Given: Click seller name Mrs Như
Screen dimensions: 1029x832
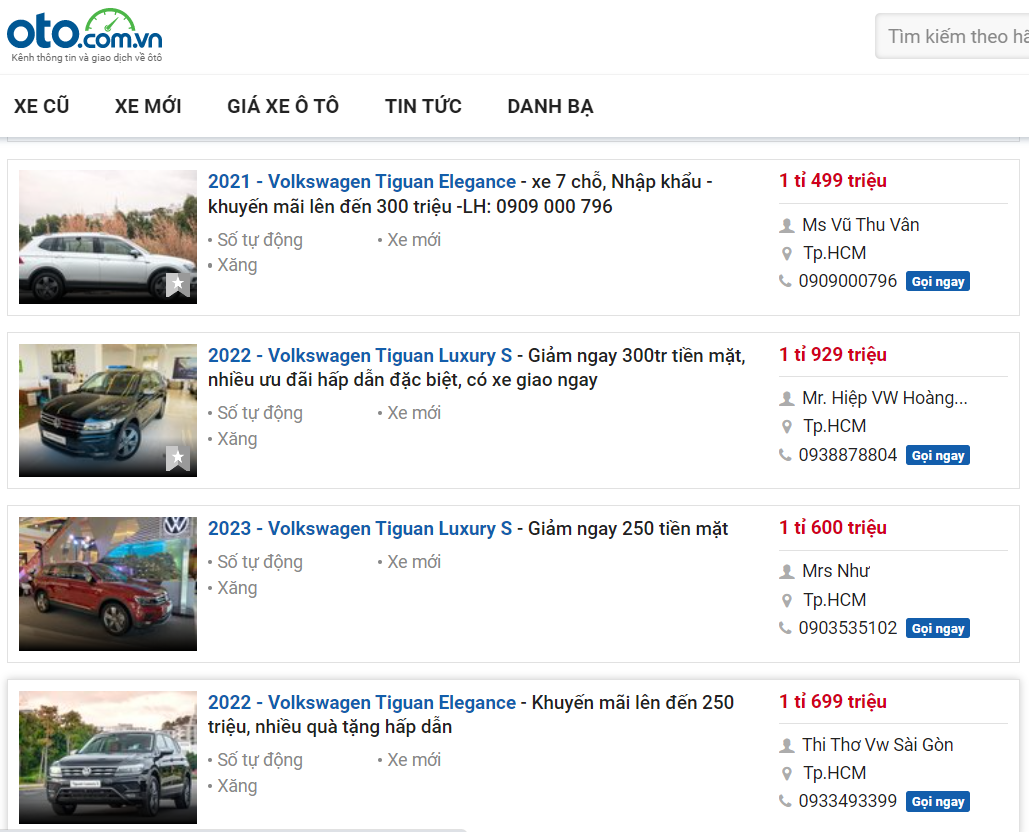Looking at the screenshot, I should click(835, 572).
